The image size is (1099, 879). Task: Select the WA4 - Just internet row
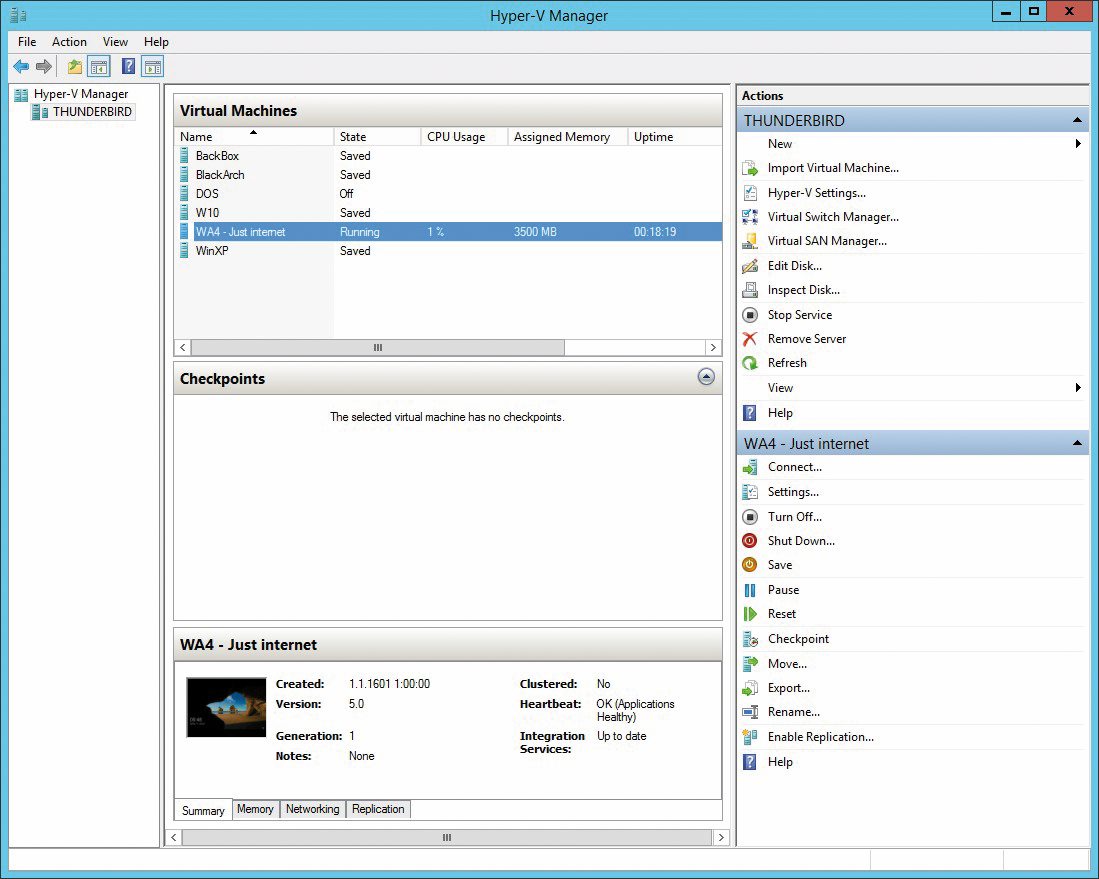click(449, 231)
